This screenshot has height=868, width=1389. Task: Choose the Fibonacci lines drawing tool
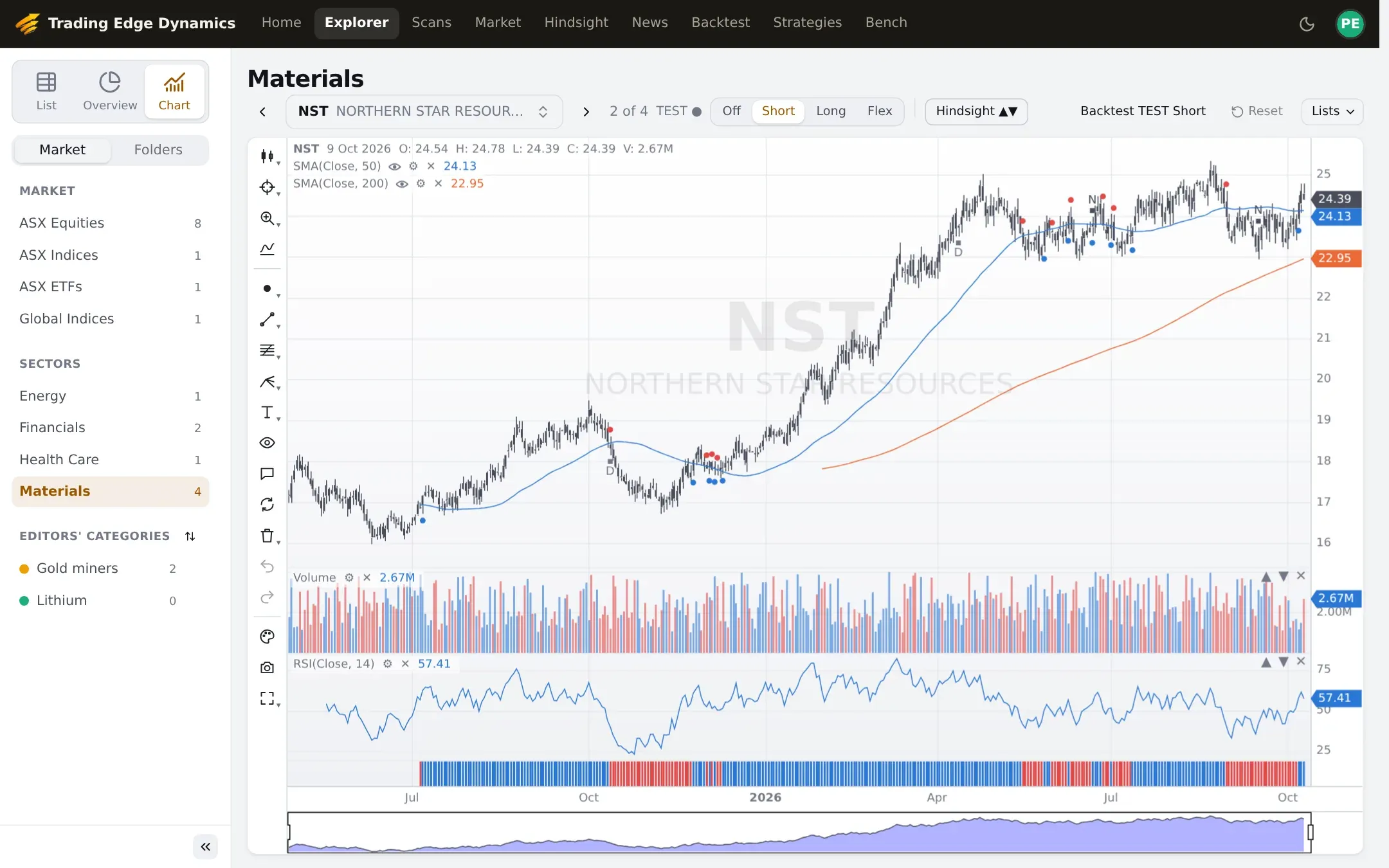click(267, 350)
